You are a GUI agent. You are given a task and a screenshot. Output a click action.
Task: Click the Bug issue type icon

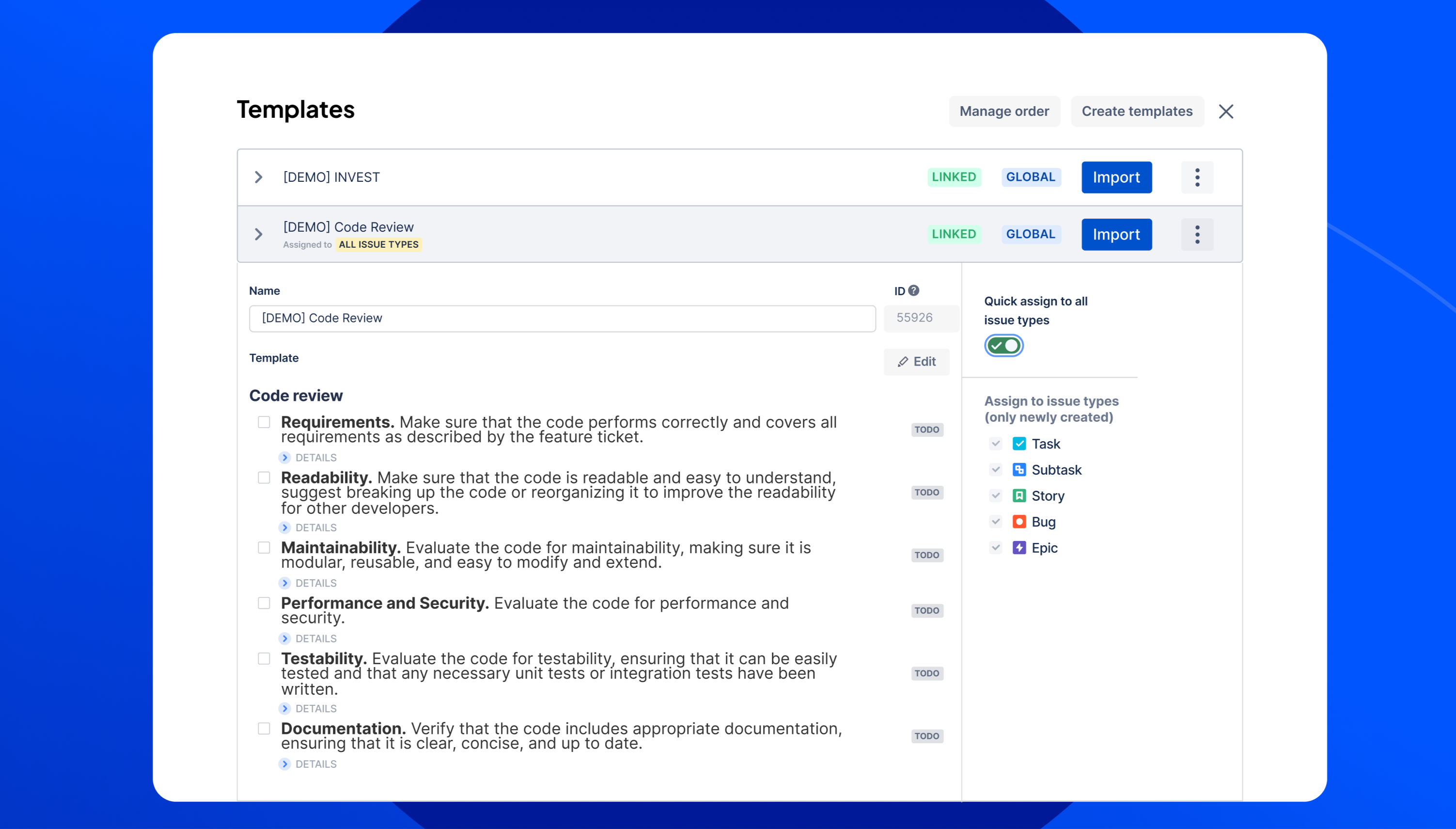click(x=1019, y=522)
